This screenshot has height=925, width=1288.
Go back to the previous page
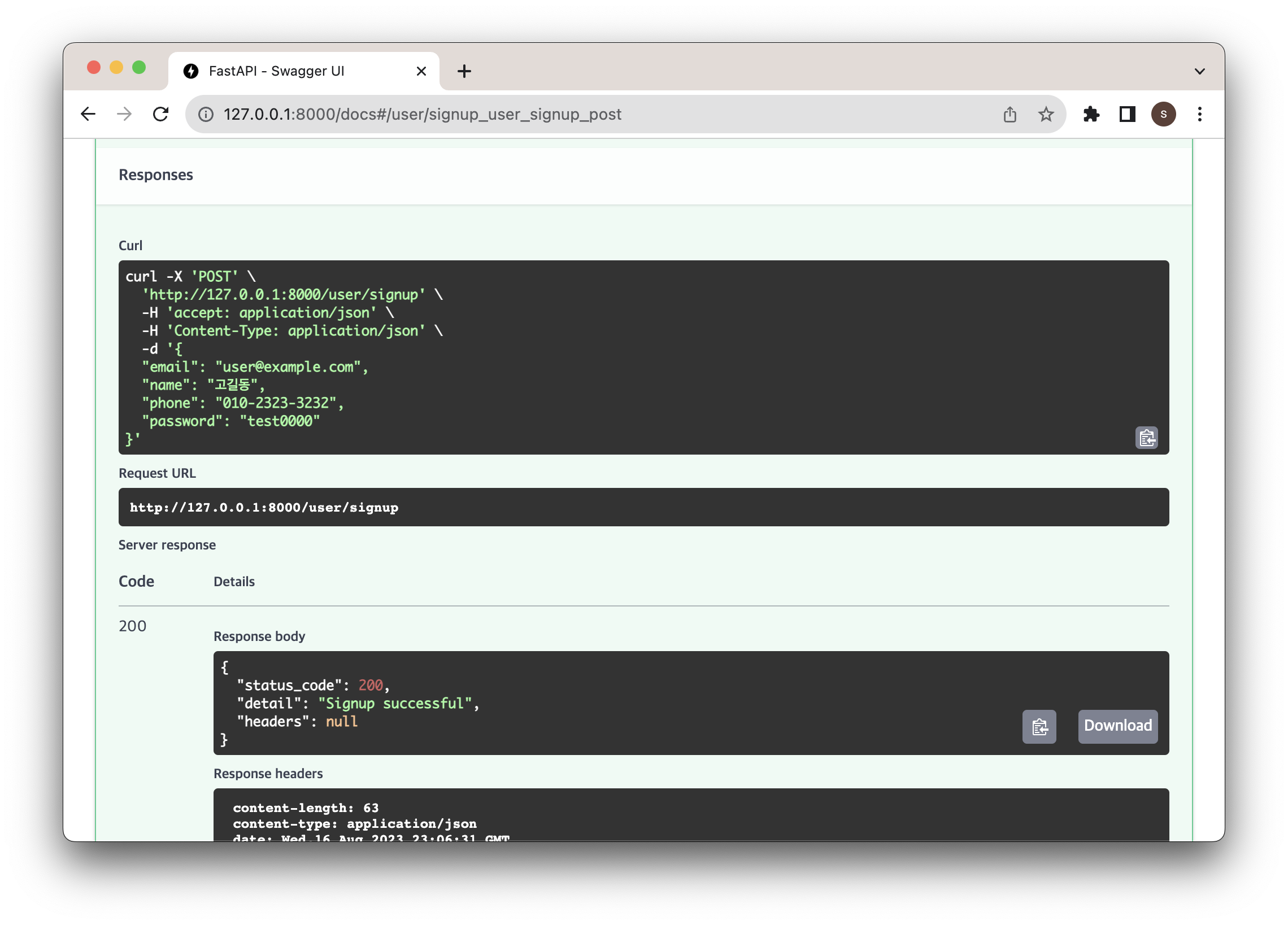[x=88, y=114]
